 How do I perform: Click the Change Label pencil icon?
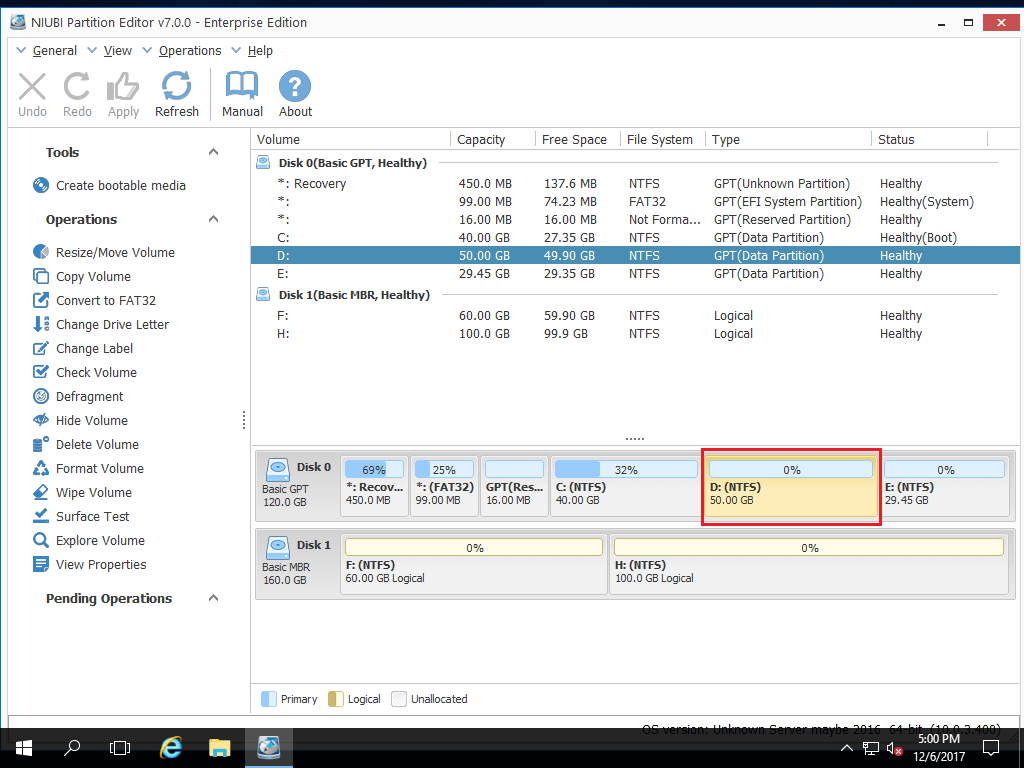[40, 348]
